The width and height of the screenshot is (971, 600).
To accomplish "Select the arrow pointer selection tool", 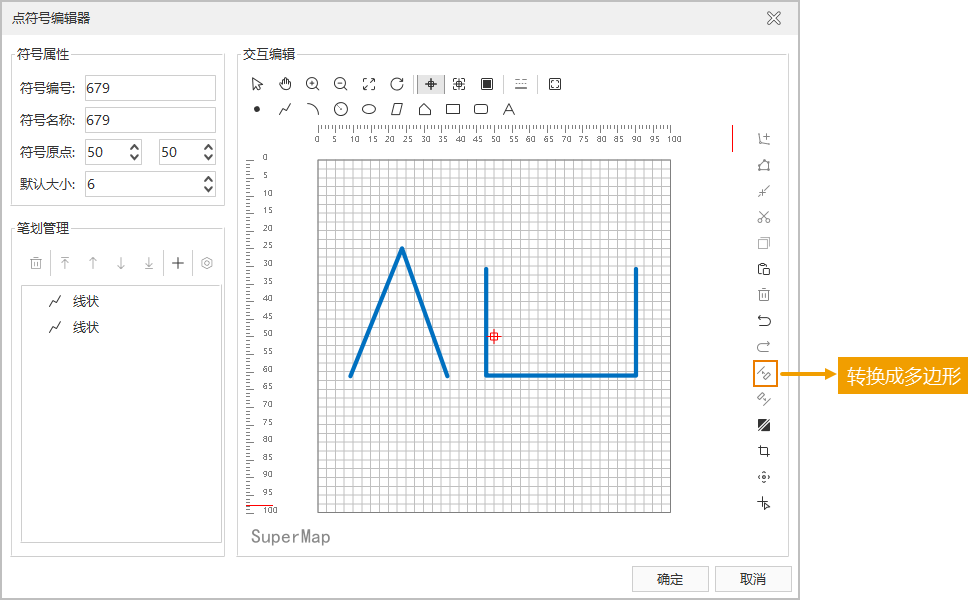I will tap(257, 84).
